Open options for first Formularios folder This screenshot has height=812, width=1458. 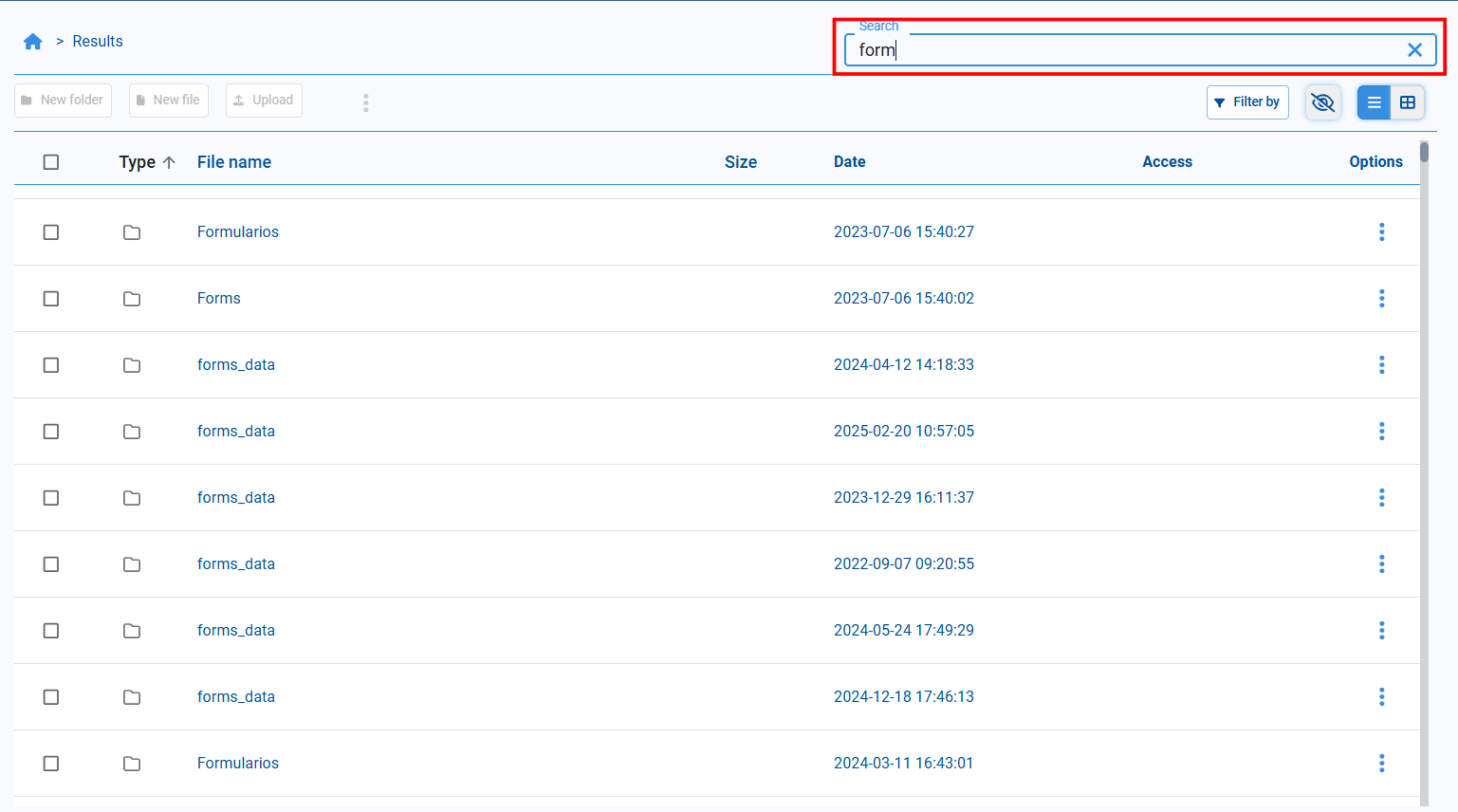[x=1381, y=232]
